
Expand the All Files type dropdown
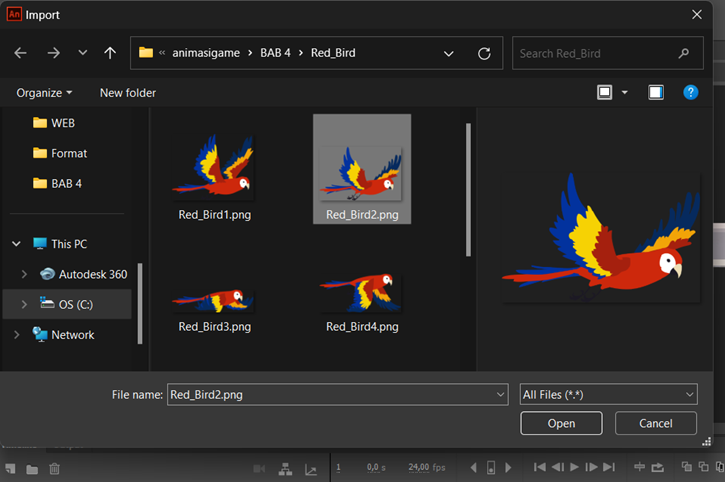689,395
